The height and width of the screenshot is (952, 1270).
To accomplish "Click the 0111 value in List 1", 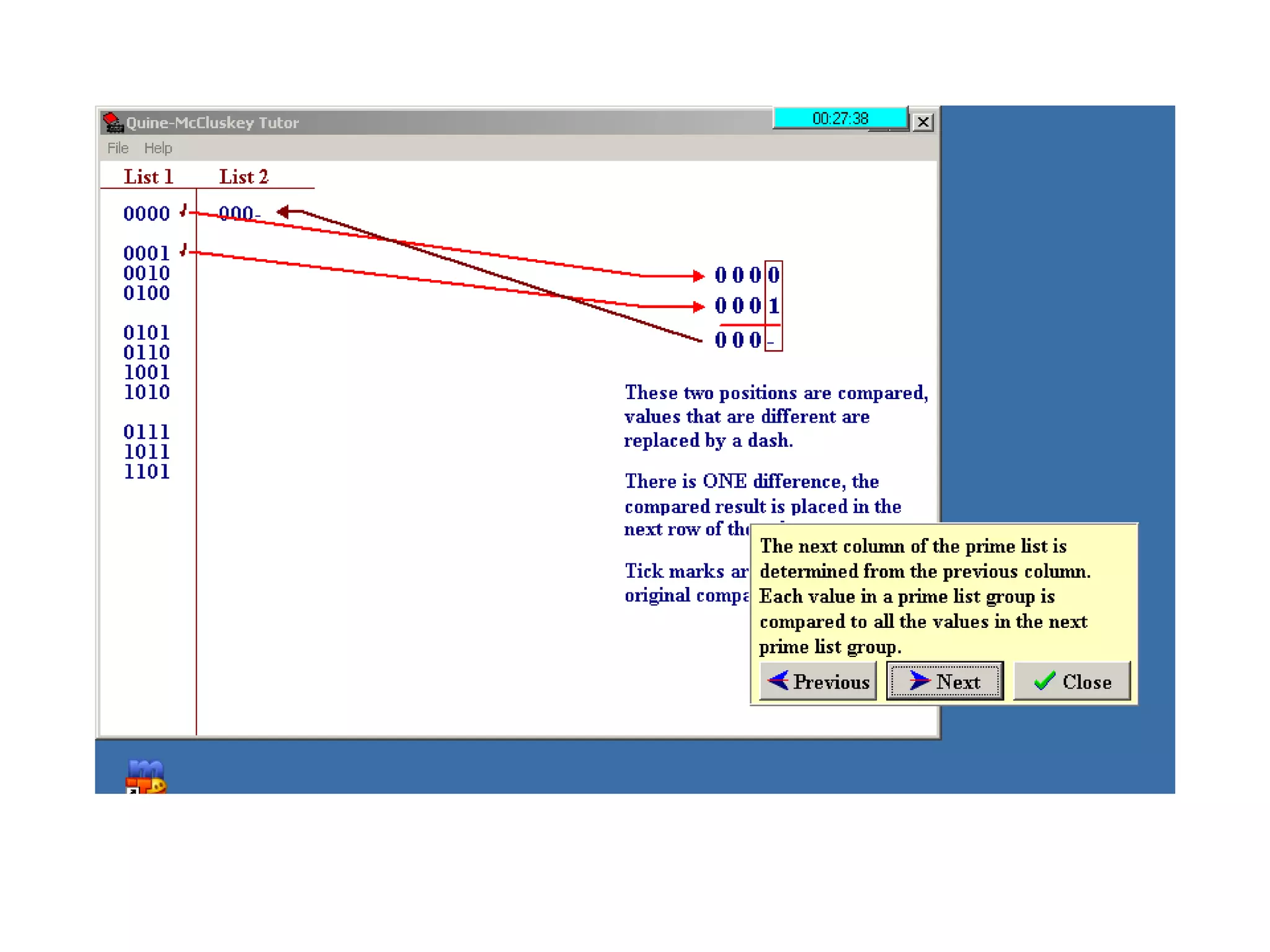I will pyautogui.click(x=146, y=432).
